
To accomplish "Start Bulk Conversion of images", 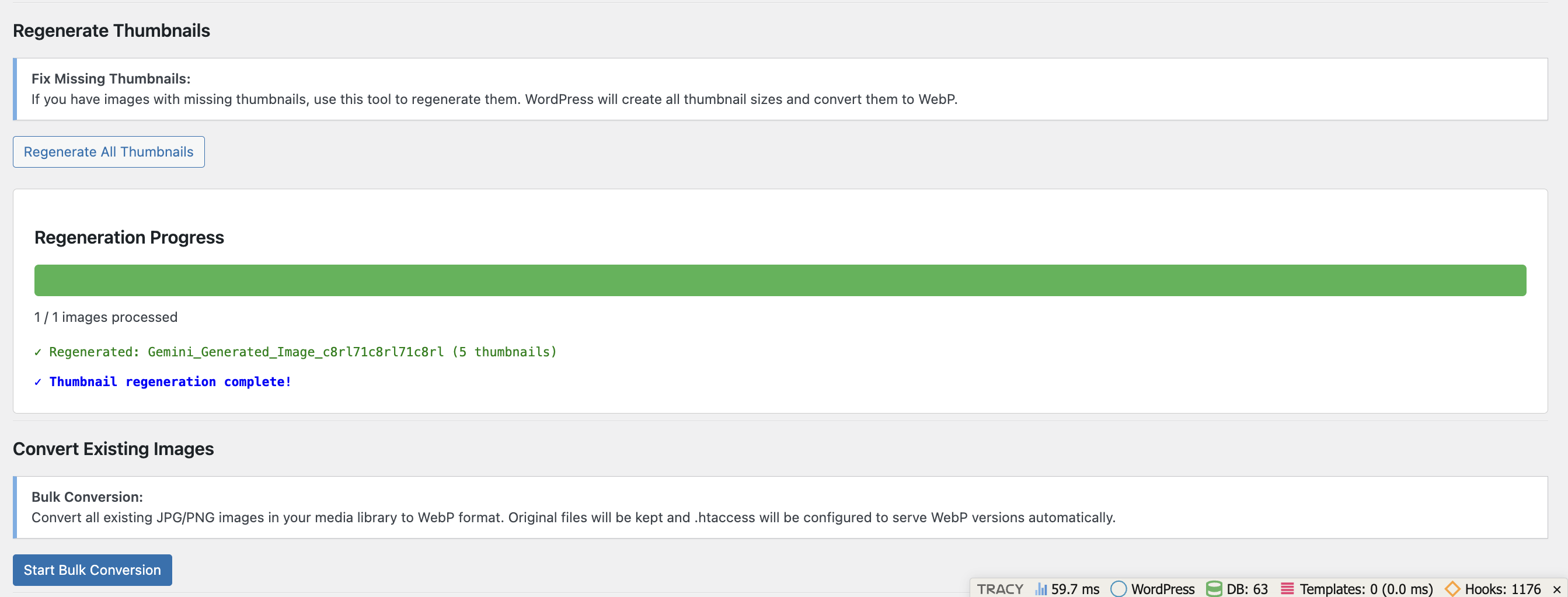I will tap(92, 570).
